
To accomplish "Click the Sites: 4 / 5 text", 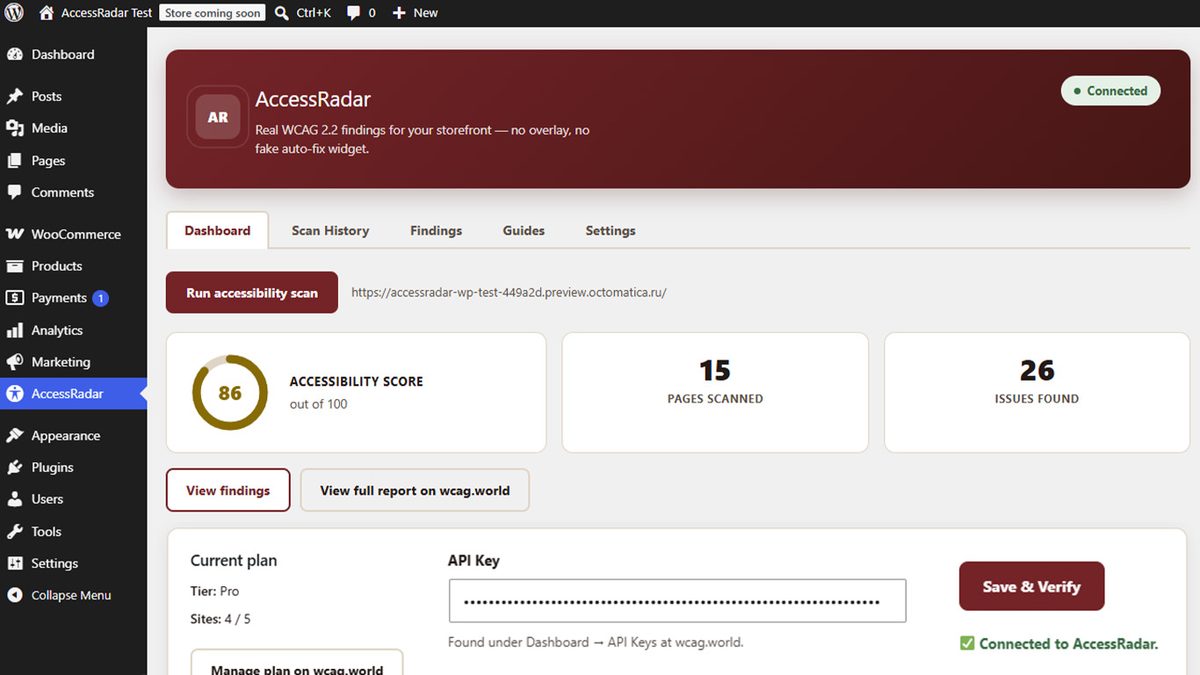I will click(221, 619).
